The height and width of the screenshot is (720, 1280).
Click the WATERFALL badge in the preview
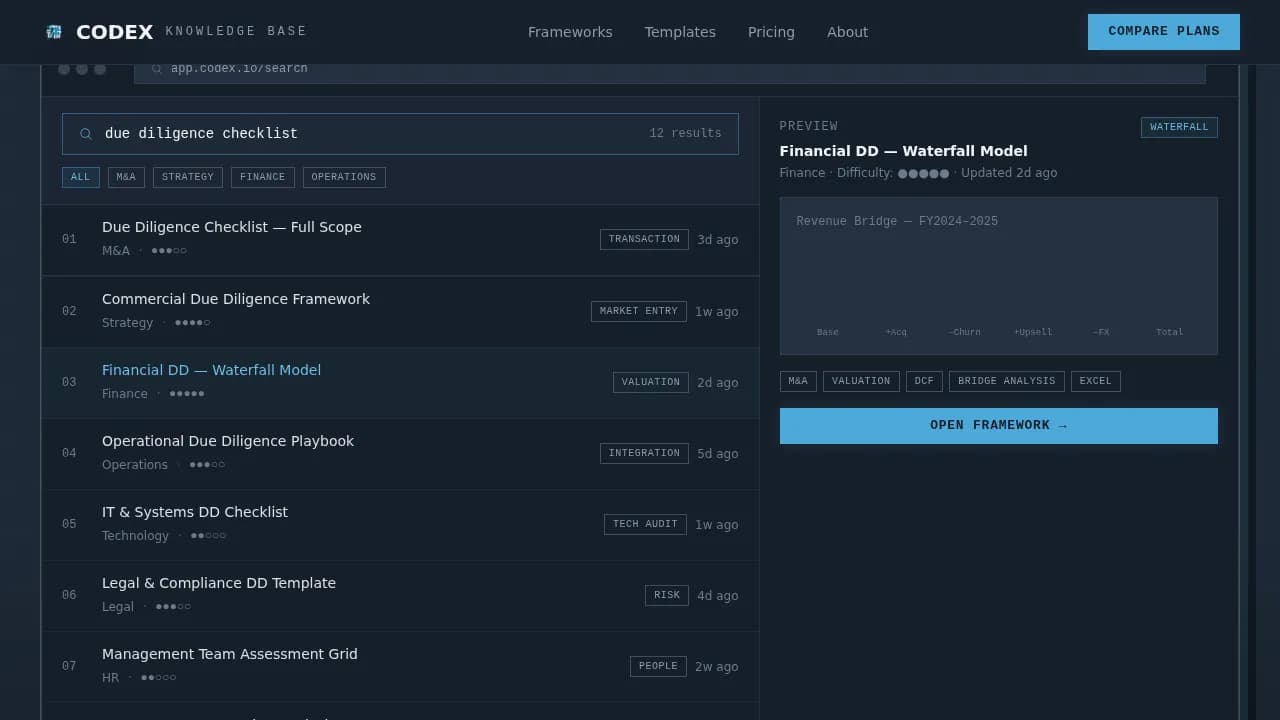pos(1179,128)
